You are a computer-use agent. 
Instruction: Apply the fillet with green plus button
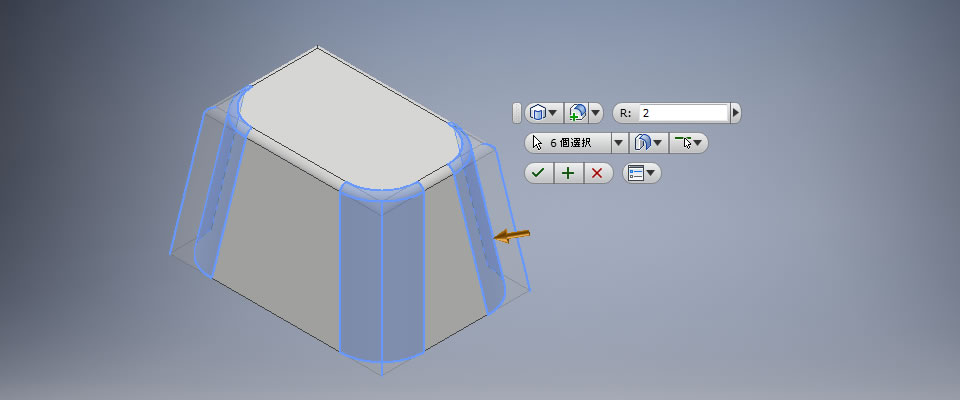[569, 173]
